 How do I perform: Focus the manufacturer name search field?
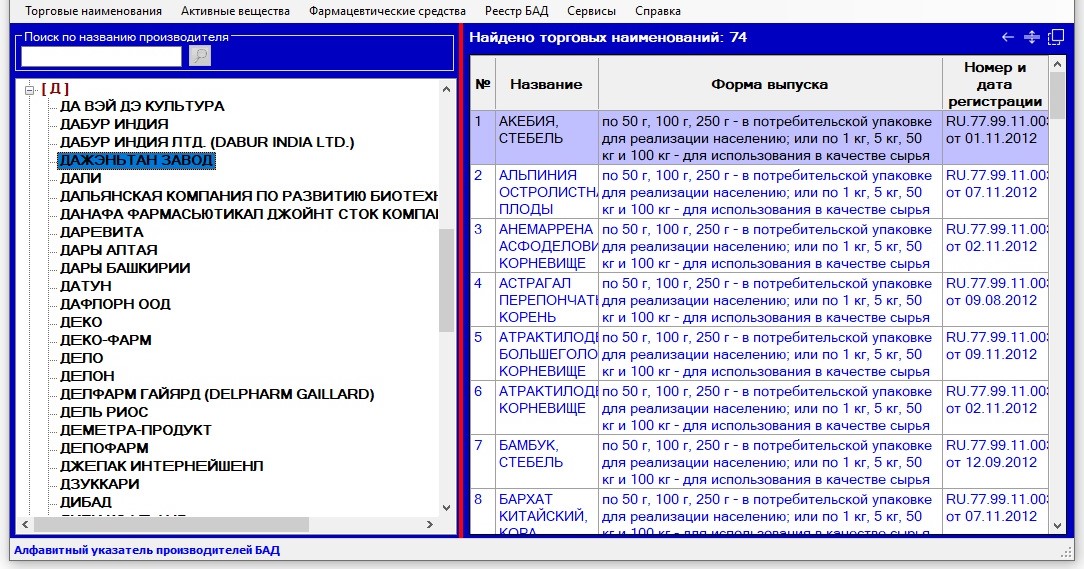click(x=101, y=56)
